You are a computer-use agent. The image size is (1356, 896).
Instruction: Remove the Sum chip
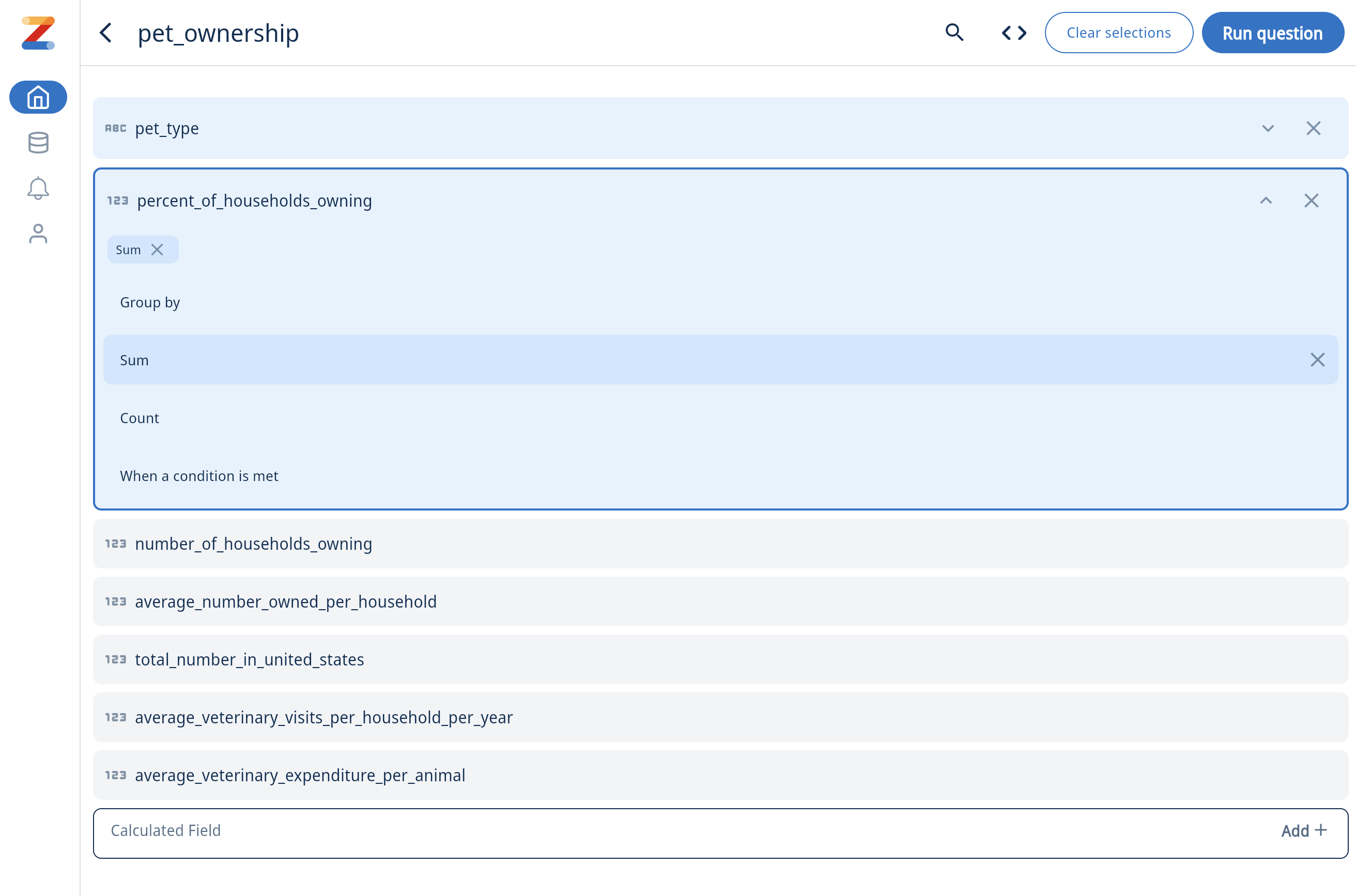point(158,249)
